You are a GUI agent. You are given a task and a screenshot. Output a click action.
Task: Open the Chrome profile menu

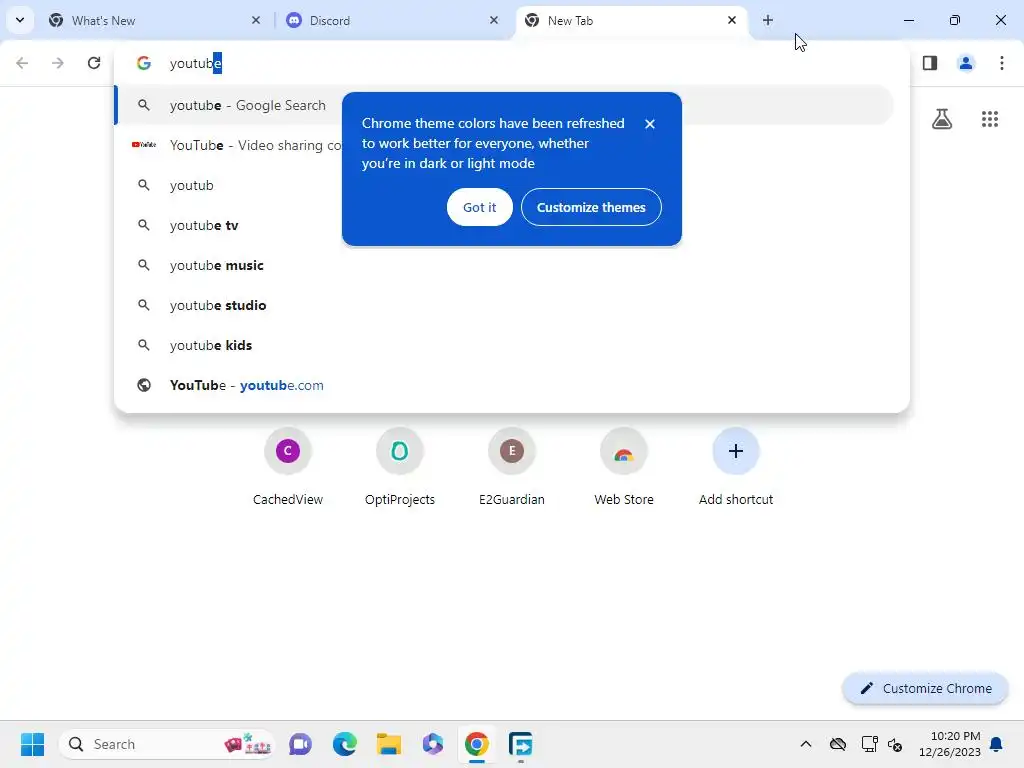(x=965, y=63)
